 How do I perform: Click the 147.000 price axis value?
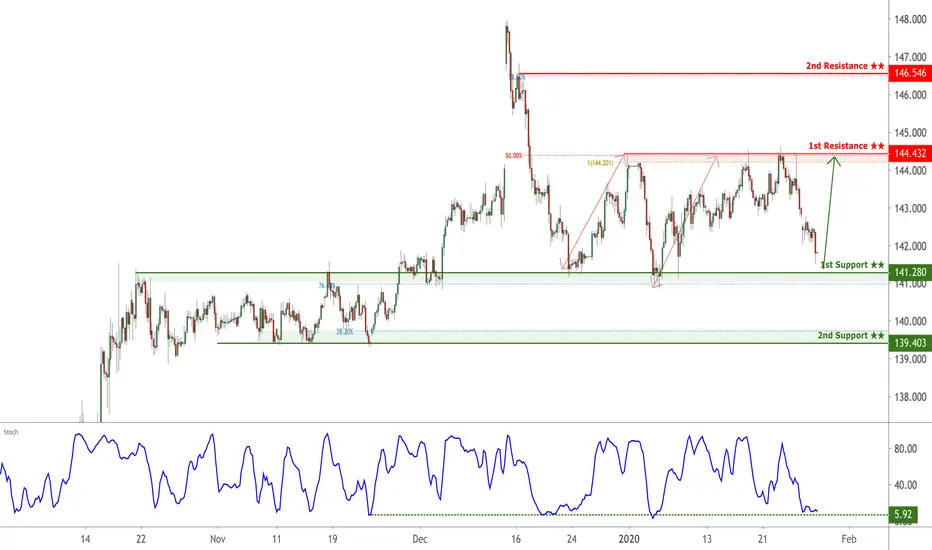(x=910, y=57)
